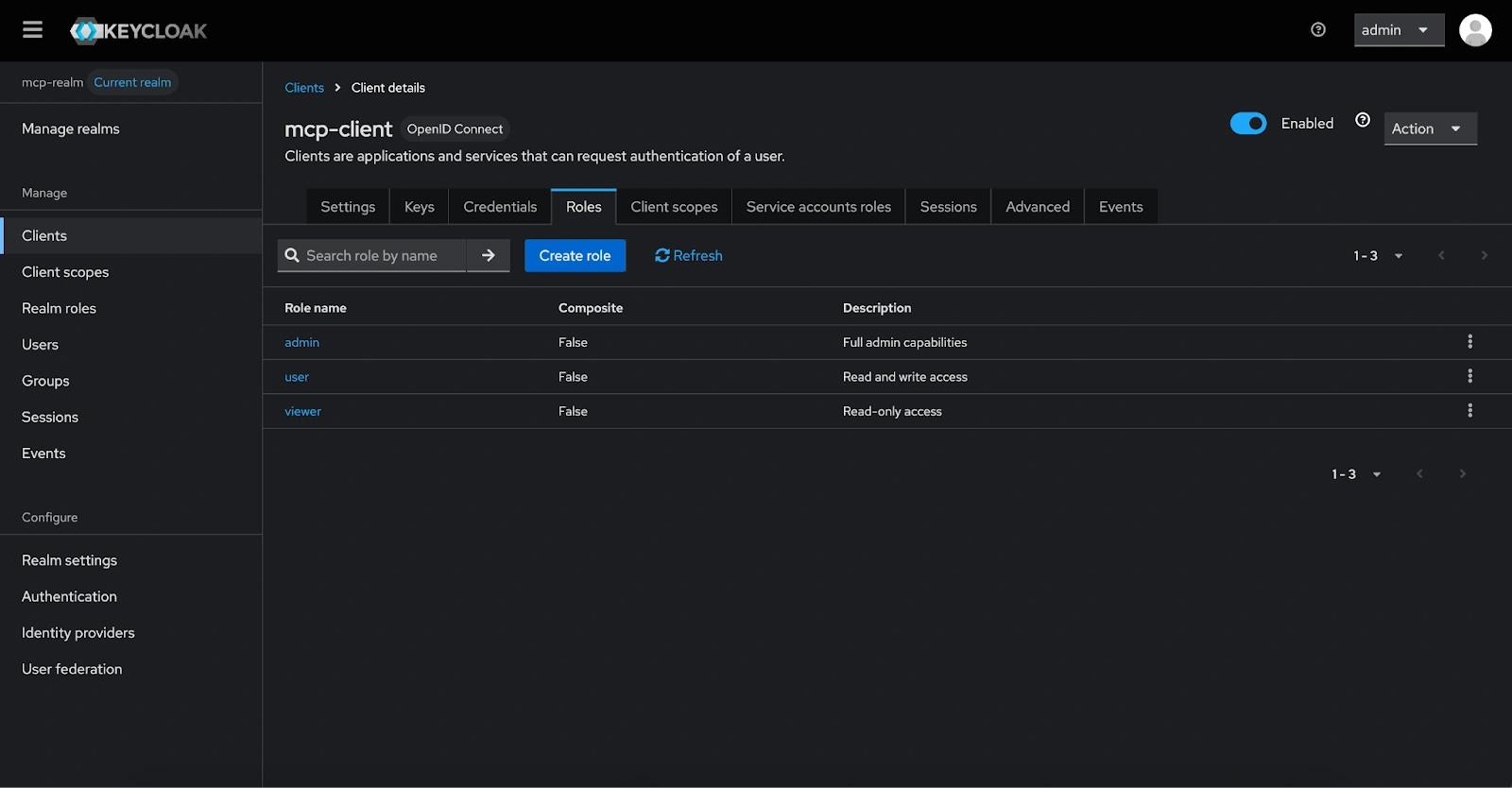
Task: Open Authentication in sidebar
Action: [131, 597]
